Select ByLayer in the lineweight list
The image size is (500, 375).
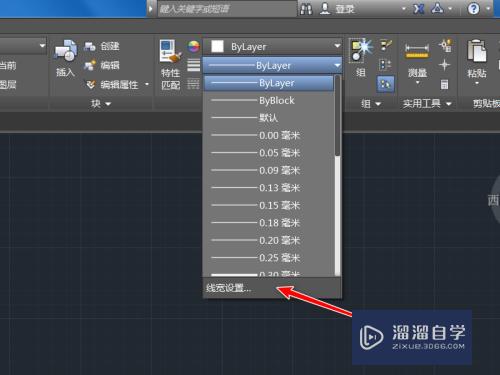pyautogui.click(x=269, y=83)
